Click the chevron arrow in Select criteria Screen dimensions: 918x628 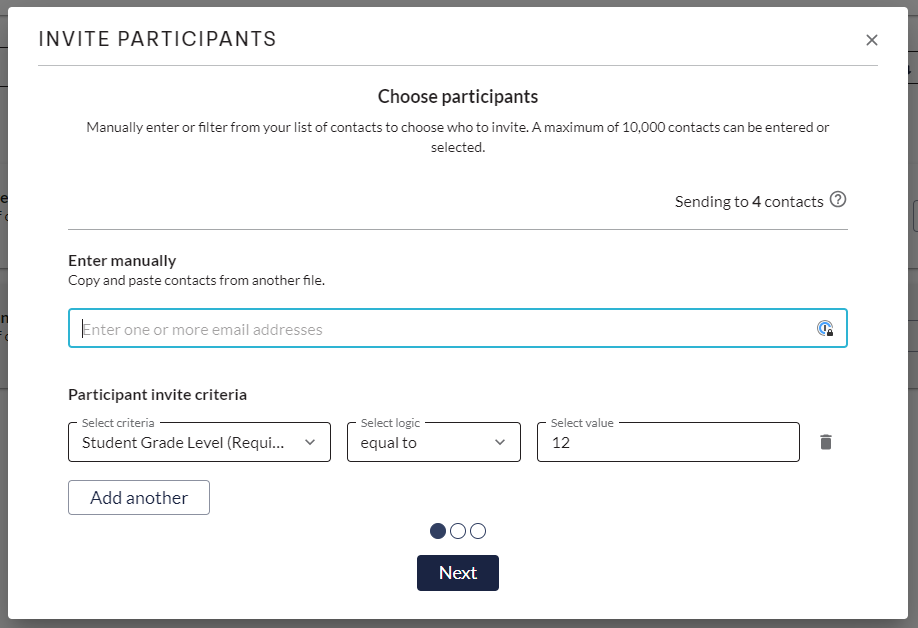(x=309, y=442)
